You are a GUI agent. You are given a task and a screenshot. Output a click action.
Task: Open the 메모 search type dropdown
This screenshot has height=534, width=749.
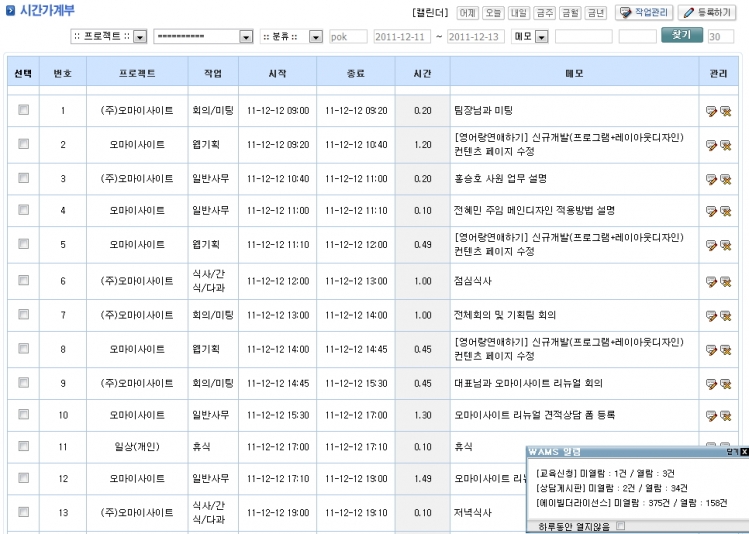tap(542, 36)
